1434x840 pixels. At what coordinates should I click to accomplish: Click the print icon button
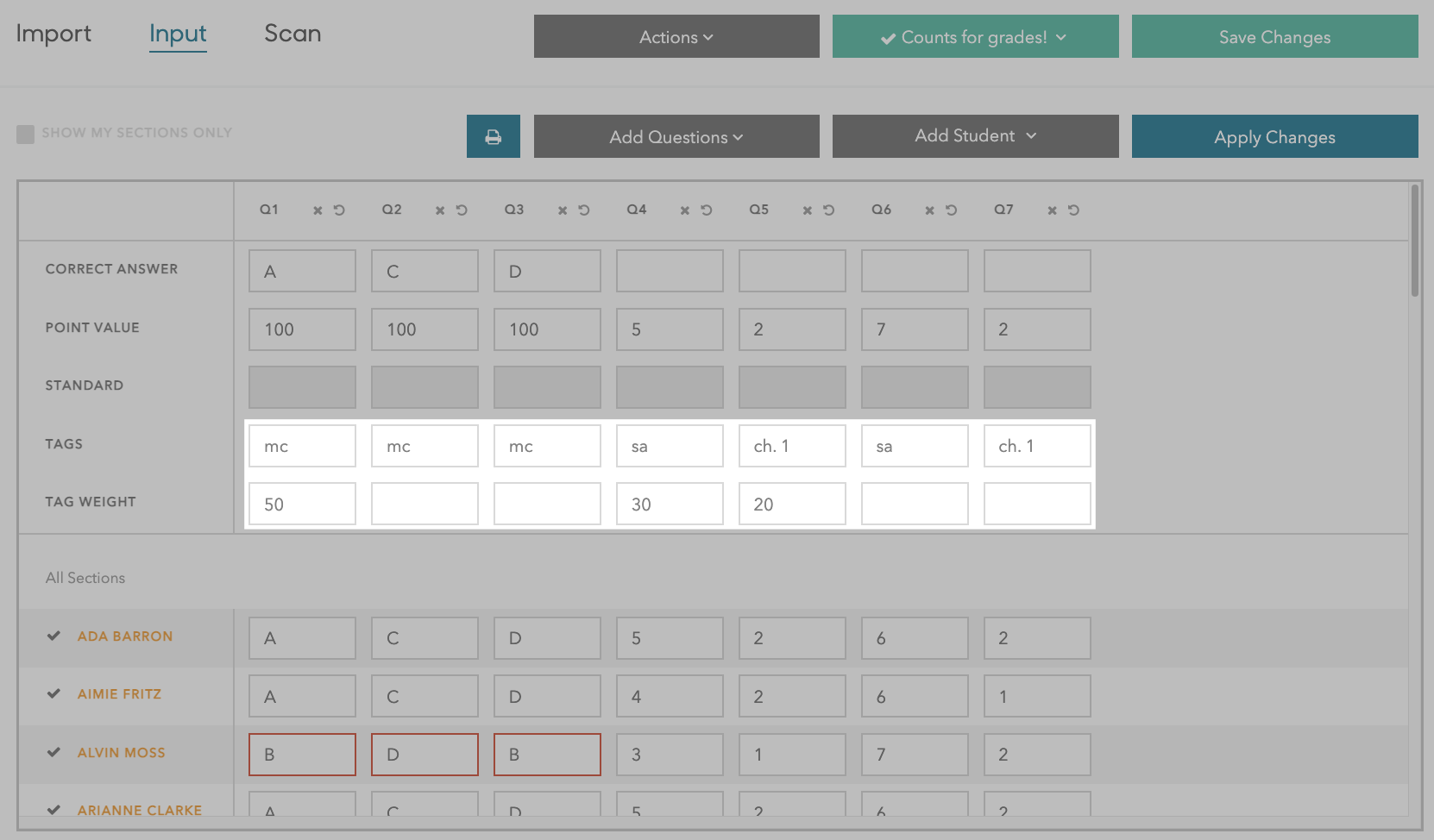coord(493,136)
